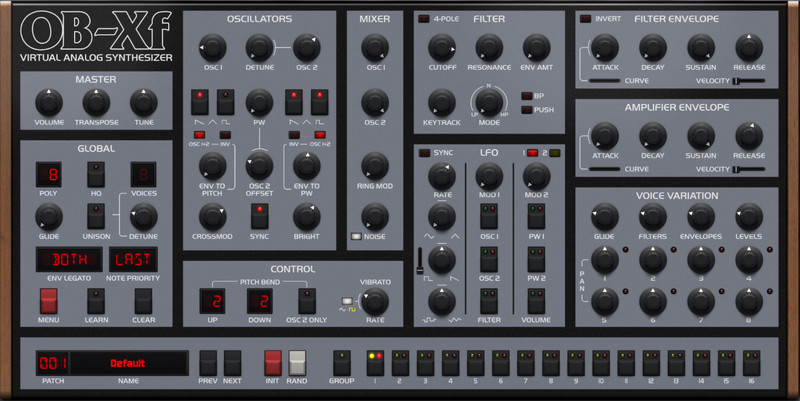
Task: Click the Next patch button
Action: pyautogui.click(x=232, y=363)
